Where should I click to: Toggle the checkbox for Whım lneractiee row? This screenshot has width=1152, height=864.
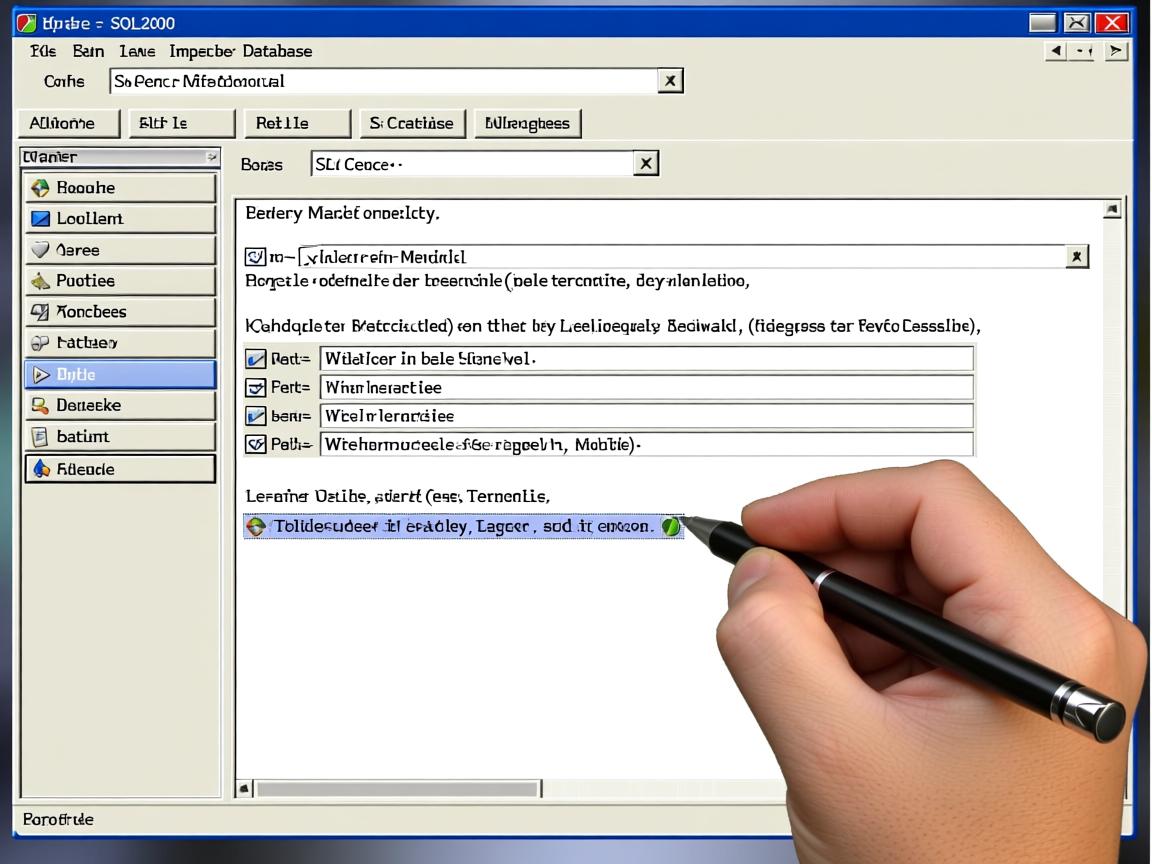click(256, 387)
